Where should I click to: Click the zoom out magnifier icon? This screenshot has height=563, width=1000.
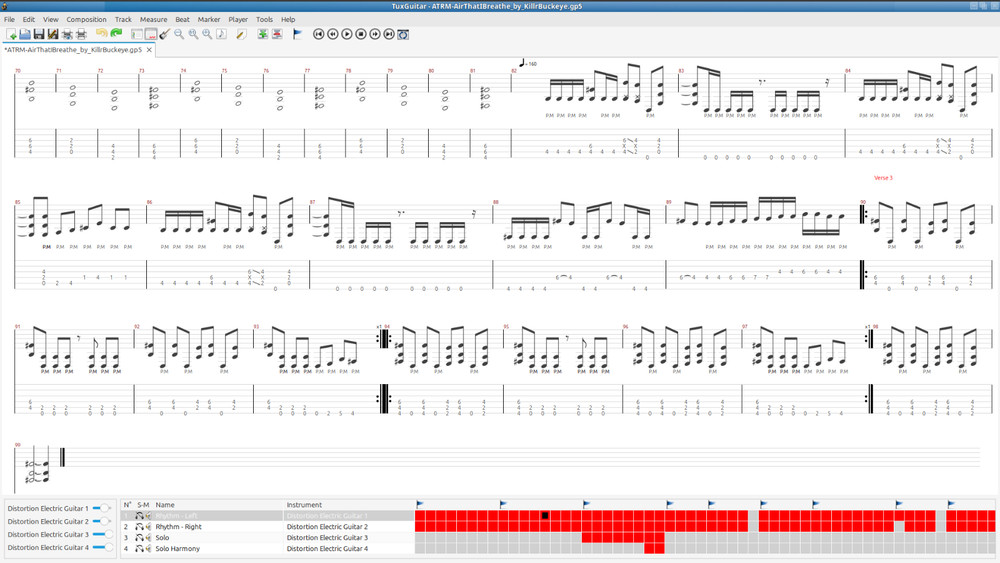(179, 34)
